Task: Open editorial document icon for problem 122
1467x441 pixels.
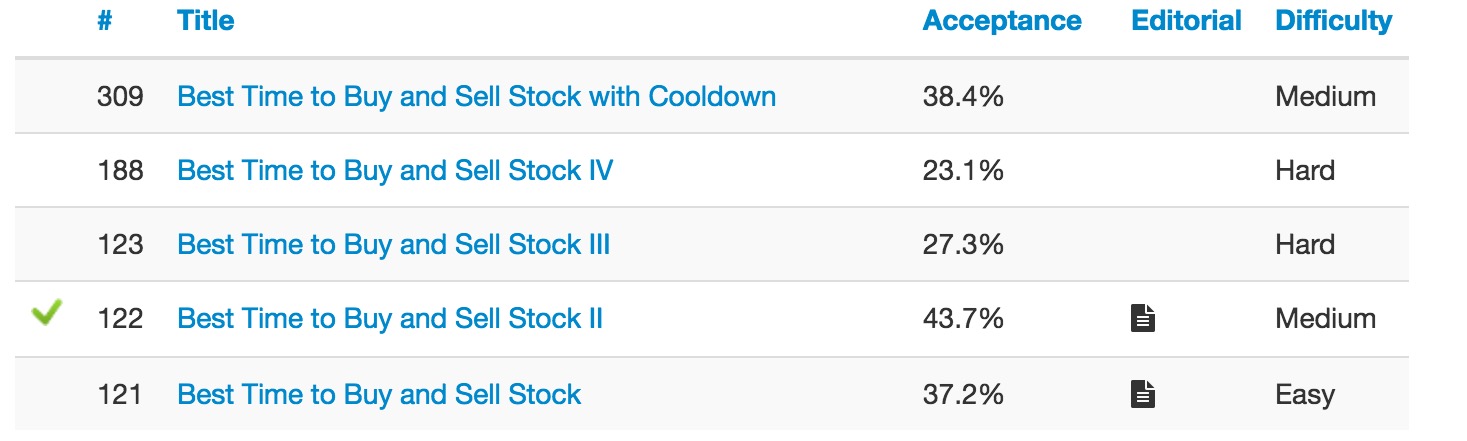Action: 1143,319
